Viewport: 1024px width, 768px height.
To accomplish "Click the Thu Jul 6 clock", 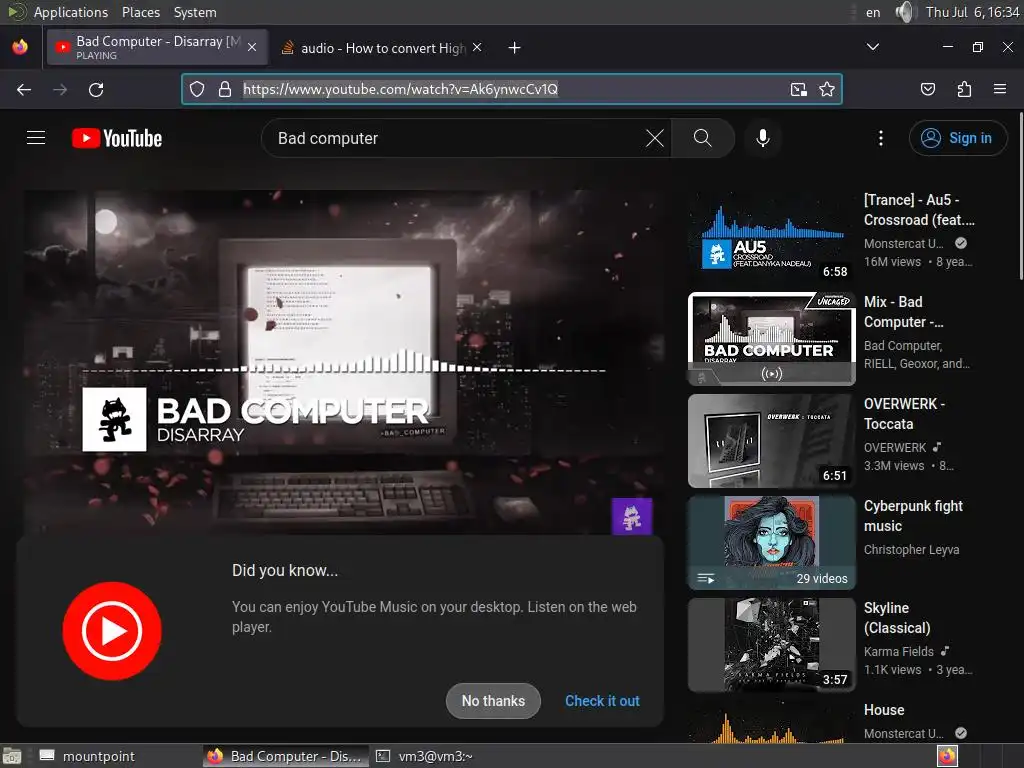I will coord(972,12).
